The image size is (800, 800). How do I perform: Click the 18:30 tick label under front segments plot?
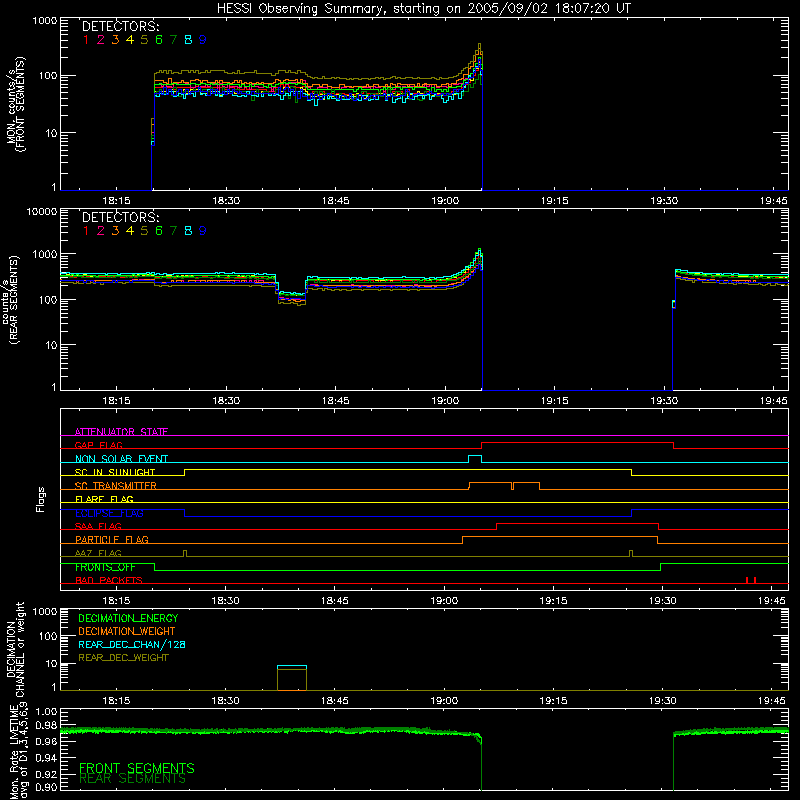coord(226,201)
